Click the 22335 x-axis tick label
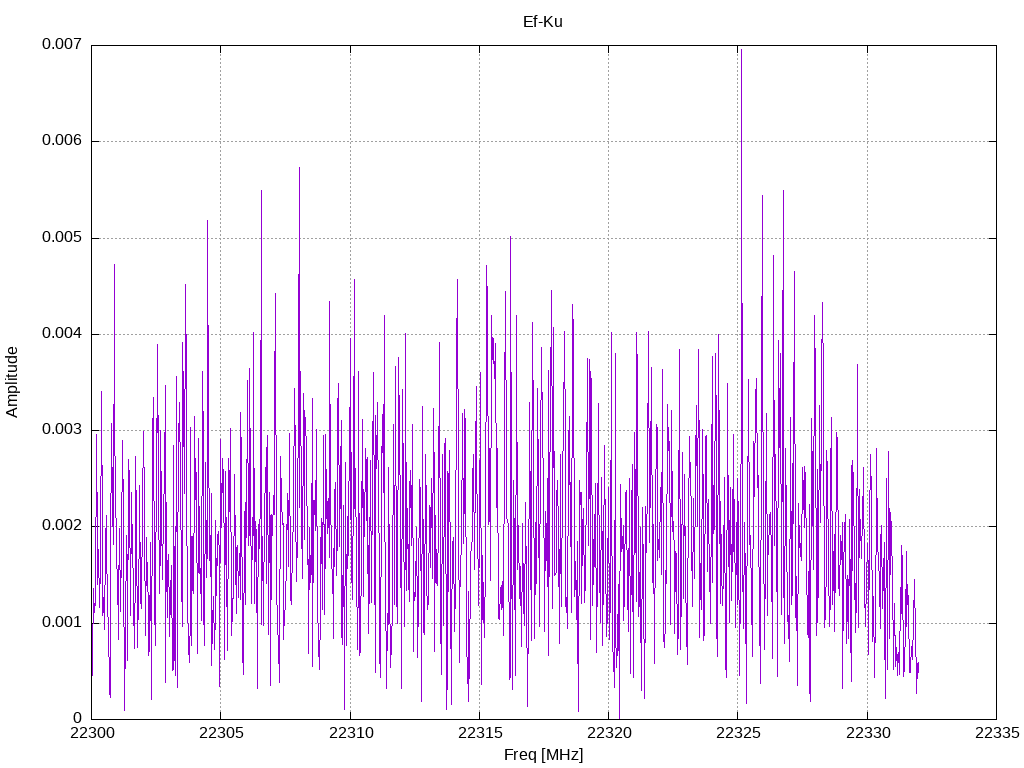This screenshot has height=768, width=1024. coord(997,733)
